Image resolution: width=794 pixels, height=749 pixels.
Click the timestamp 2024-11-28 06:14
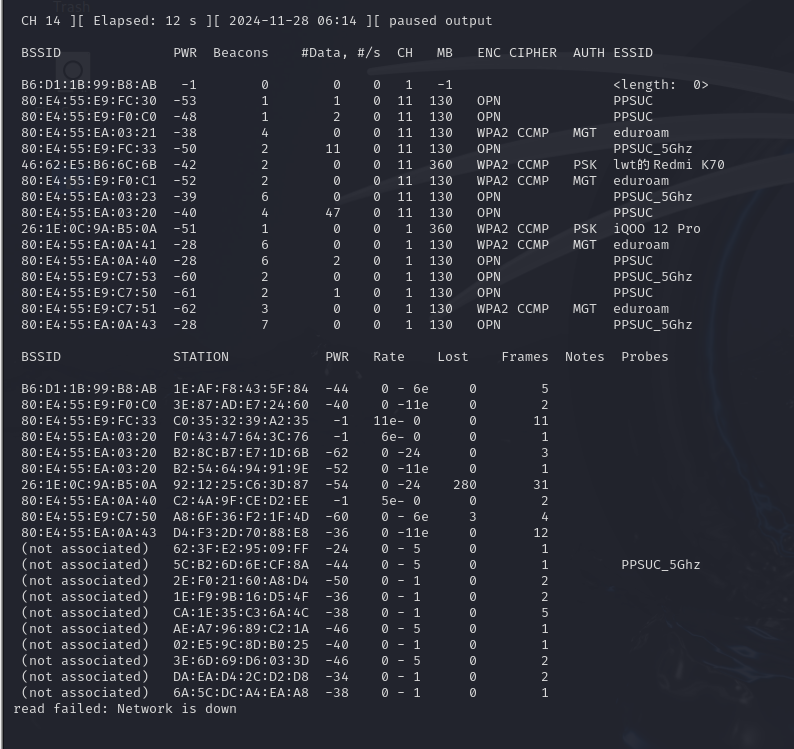click(292, 21)
